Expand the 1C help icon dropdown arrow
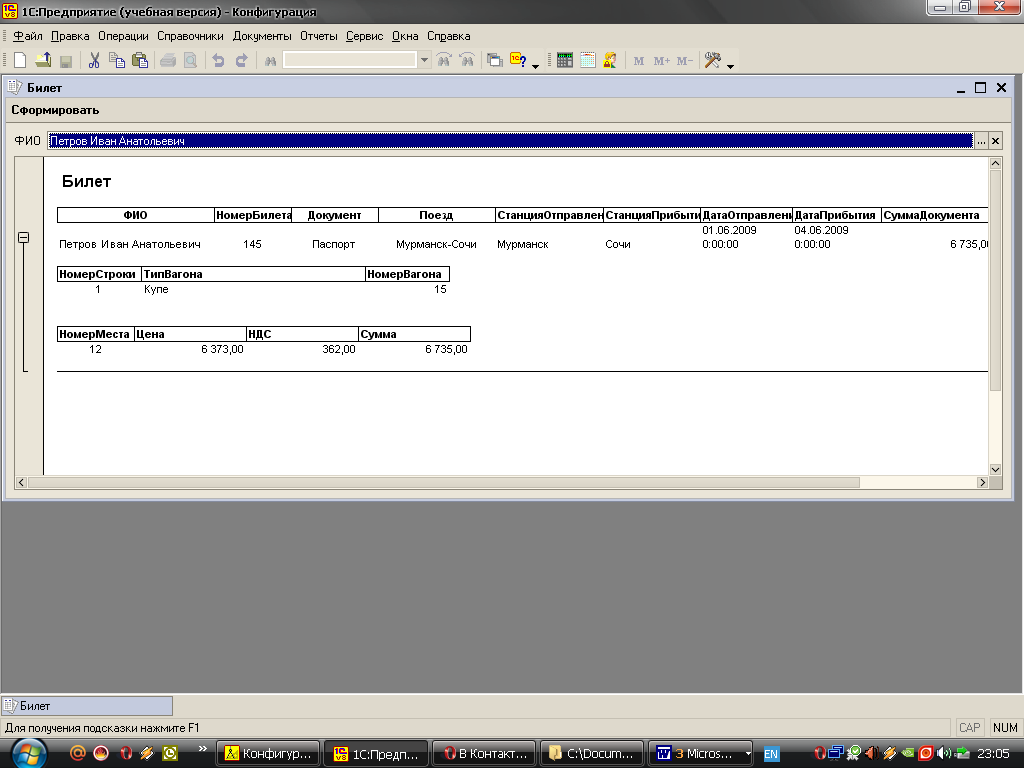 click(535, 65)
